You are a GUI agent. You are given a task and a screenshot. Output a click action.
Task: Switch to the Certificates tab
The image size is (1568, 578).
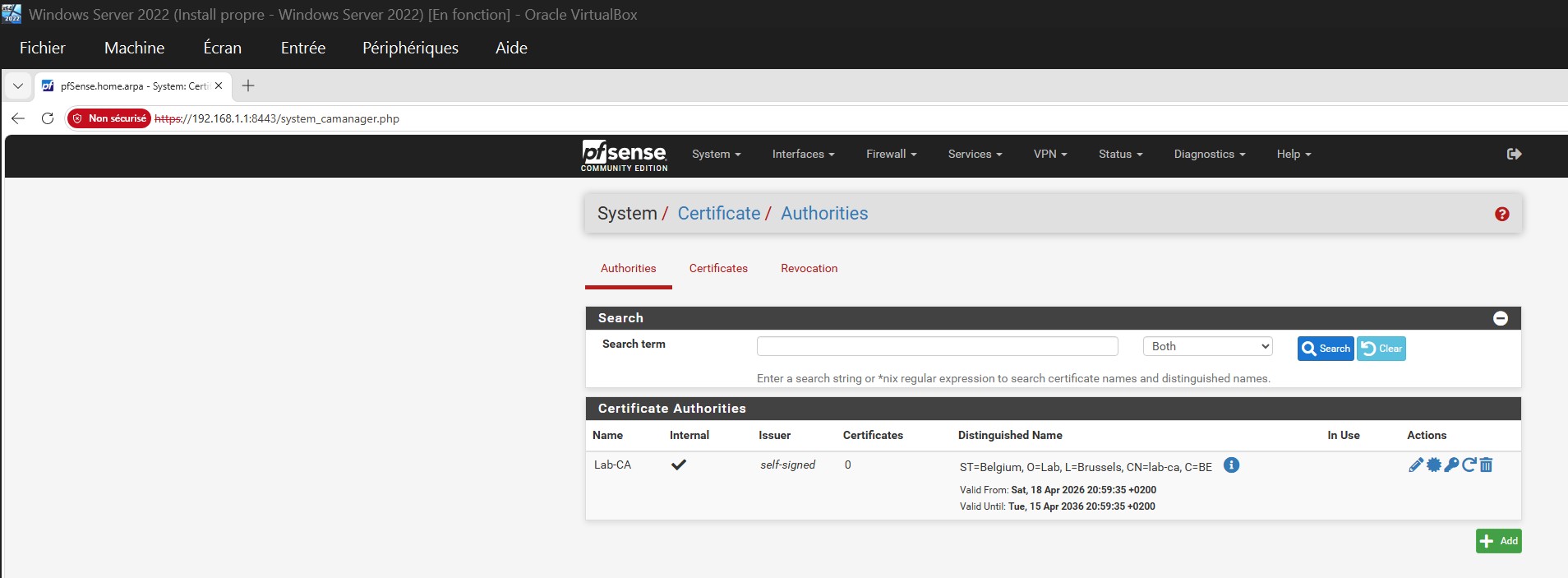718,269
